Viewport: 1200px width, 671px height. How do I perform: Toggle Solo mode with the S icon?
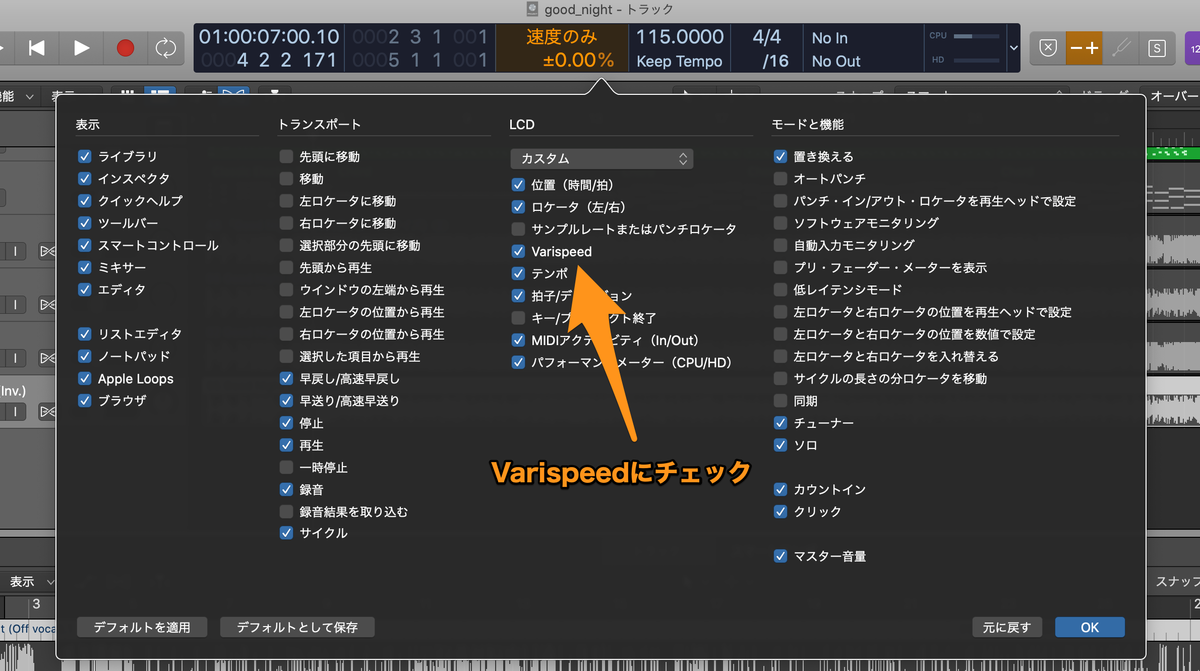1155,47
